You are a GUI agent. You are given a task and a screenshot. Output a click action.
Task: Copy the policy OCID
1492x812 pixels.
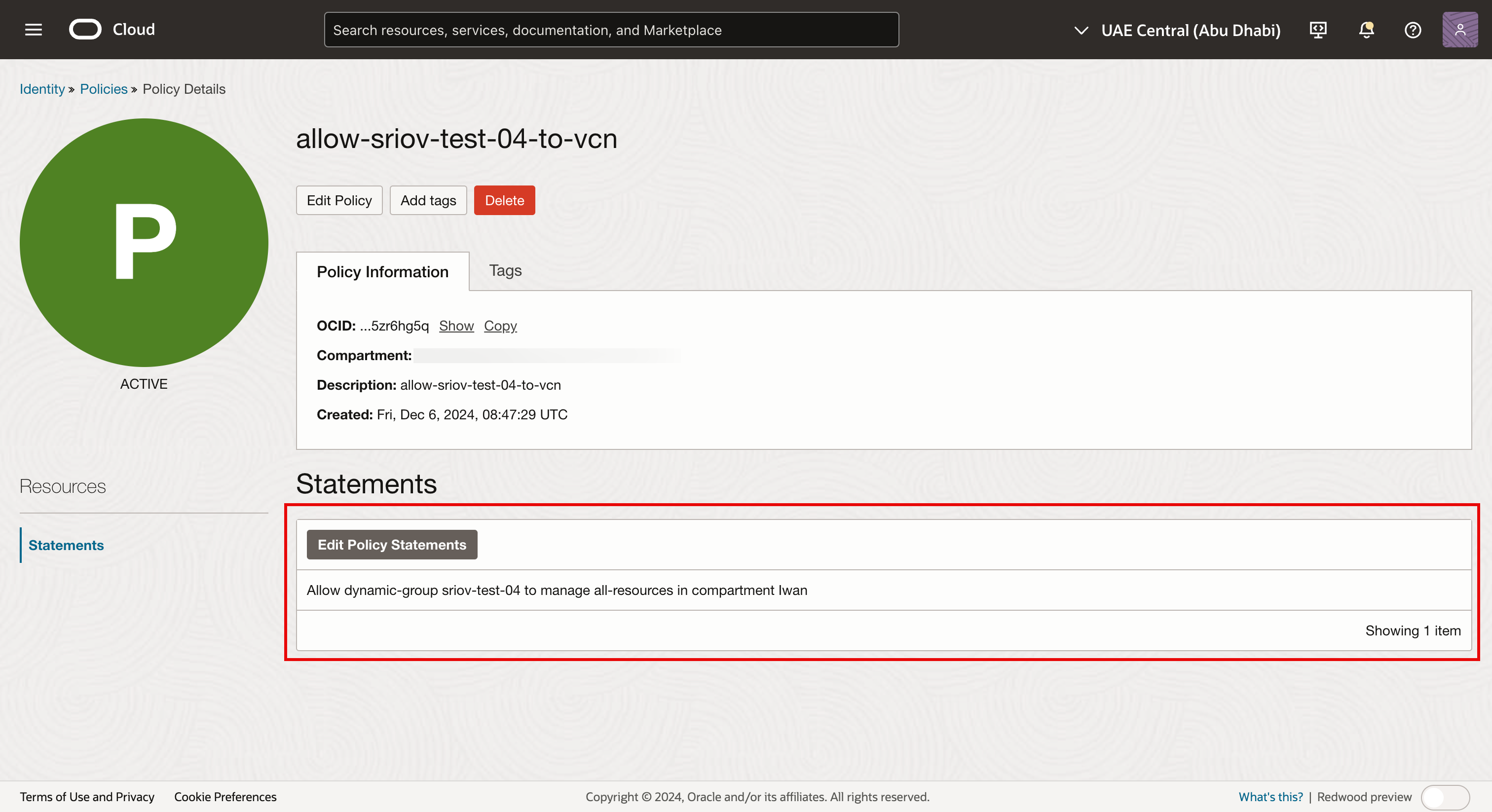[500, 326]
